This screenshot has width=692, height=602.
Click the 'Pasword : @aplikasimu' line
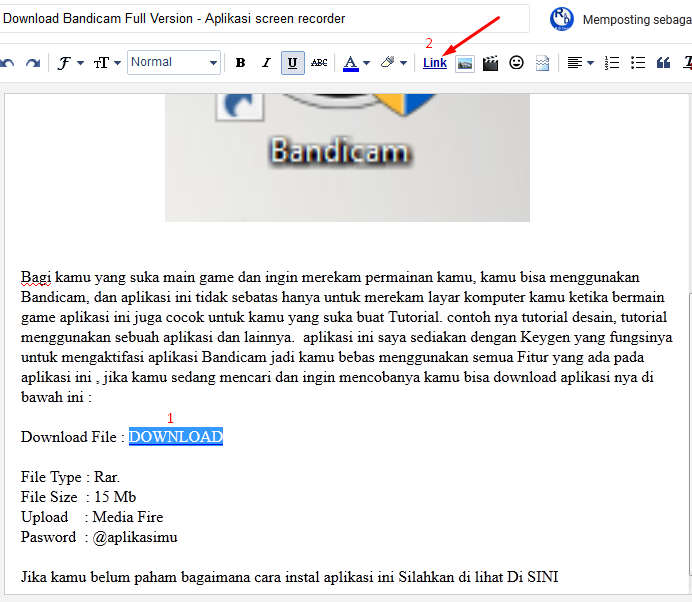99,537
